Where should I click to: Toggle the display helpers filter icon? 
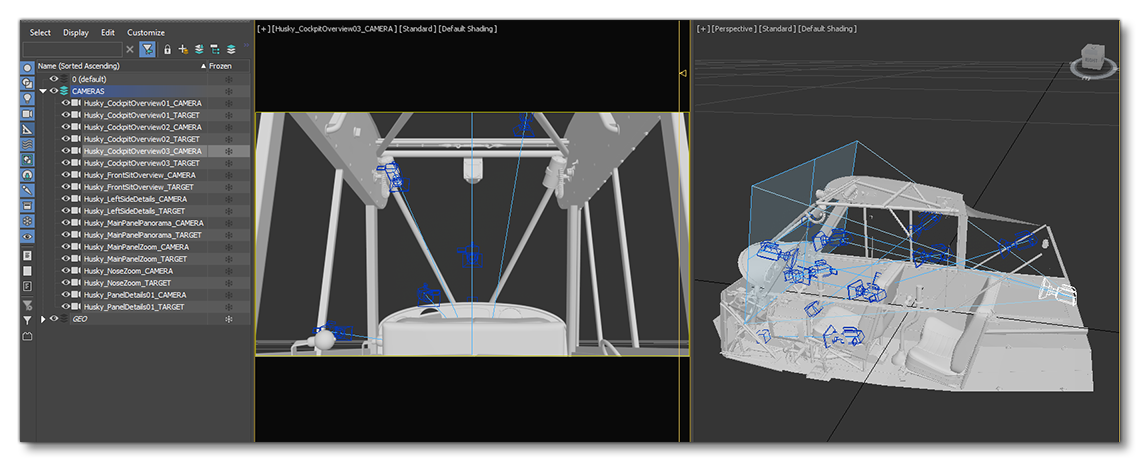point(27,129)
